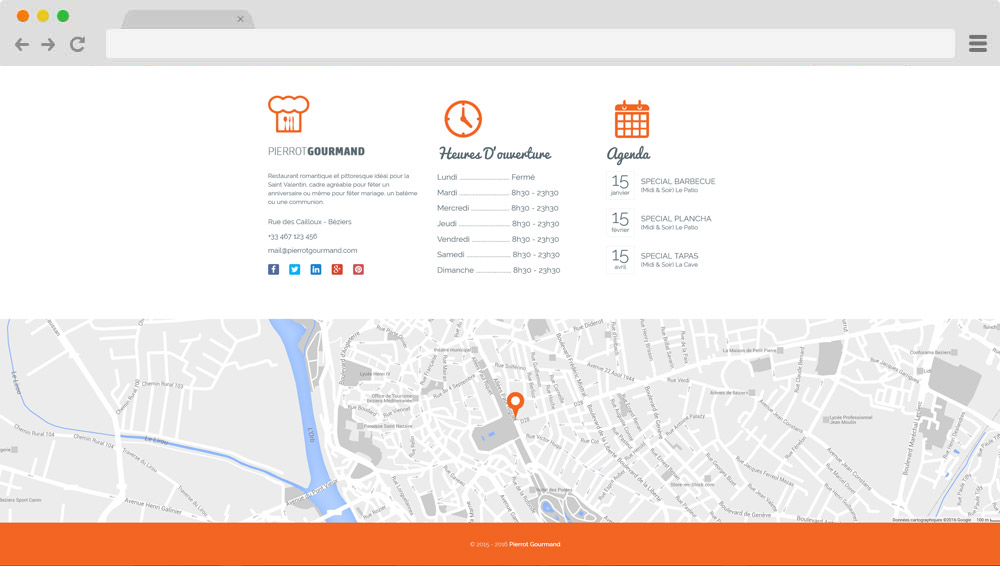
Task: Open the Twitter social link icon
Action: (294, 269)
